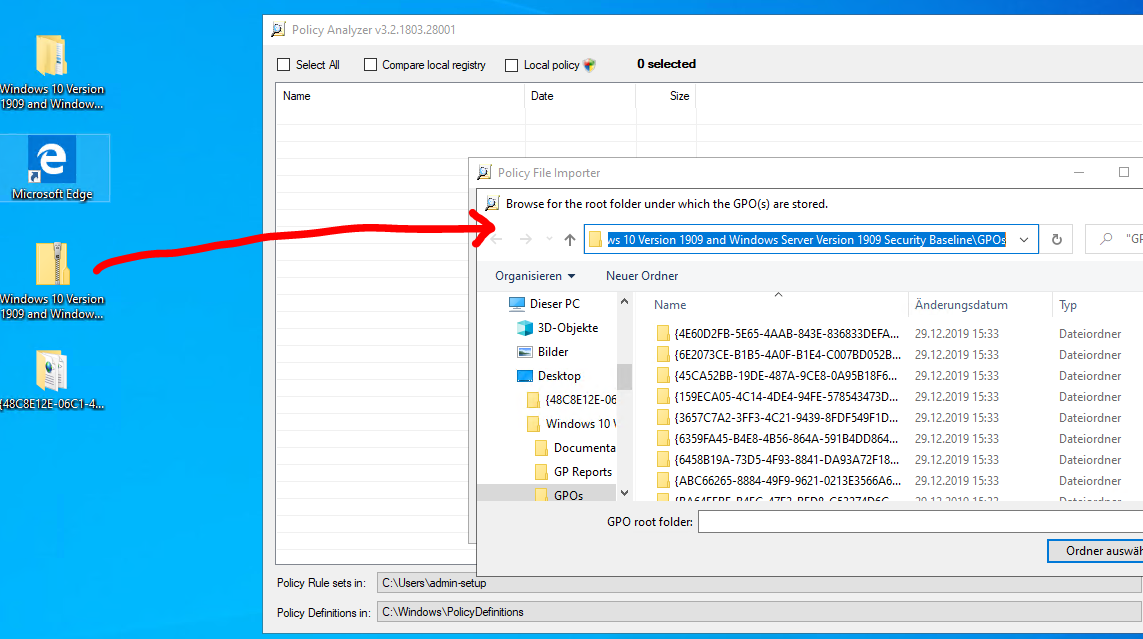Maximize the Policy File Importer window

(x=1123, y=173)
